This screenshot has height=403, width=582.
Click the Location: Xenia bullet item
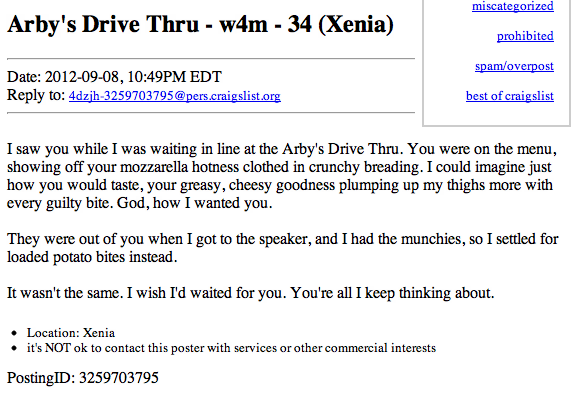[71, 333]
